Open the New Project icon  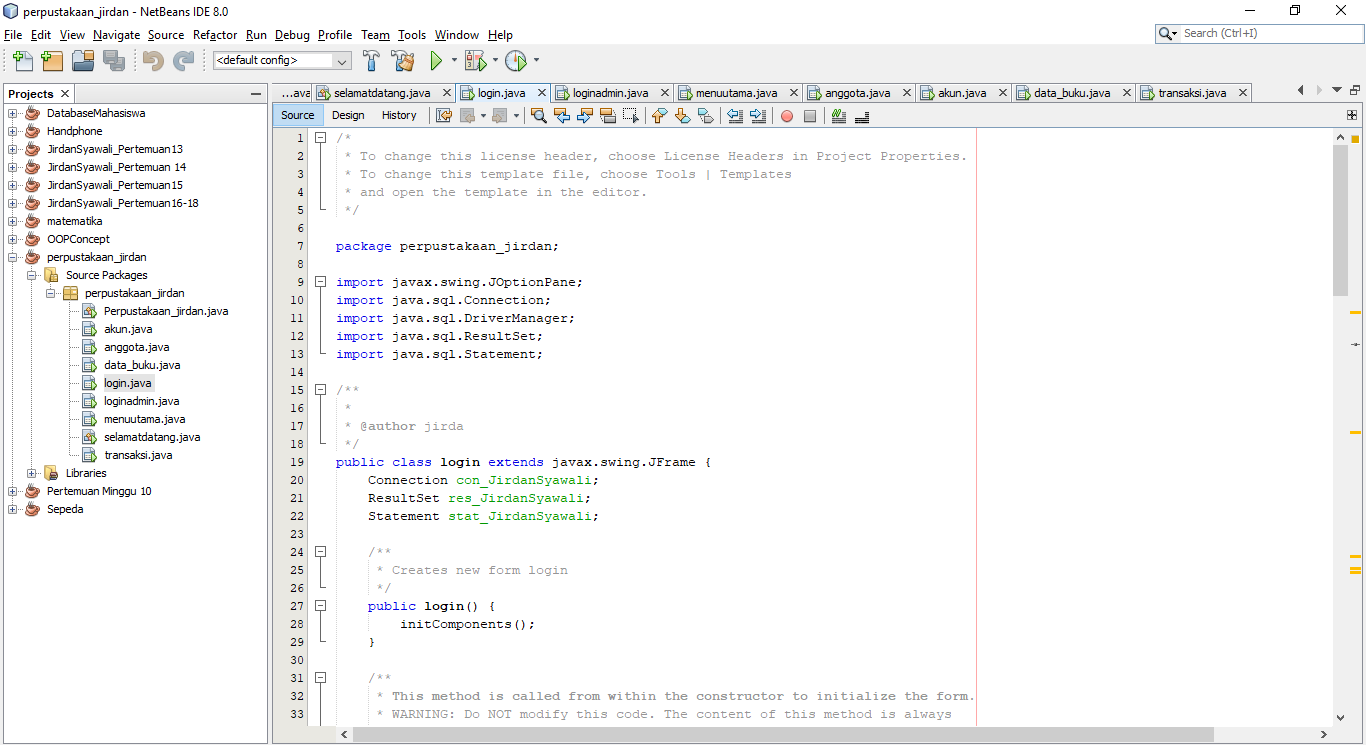tap(52, 60)
